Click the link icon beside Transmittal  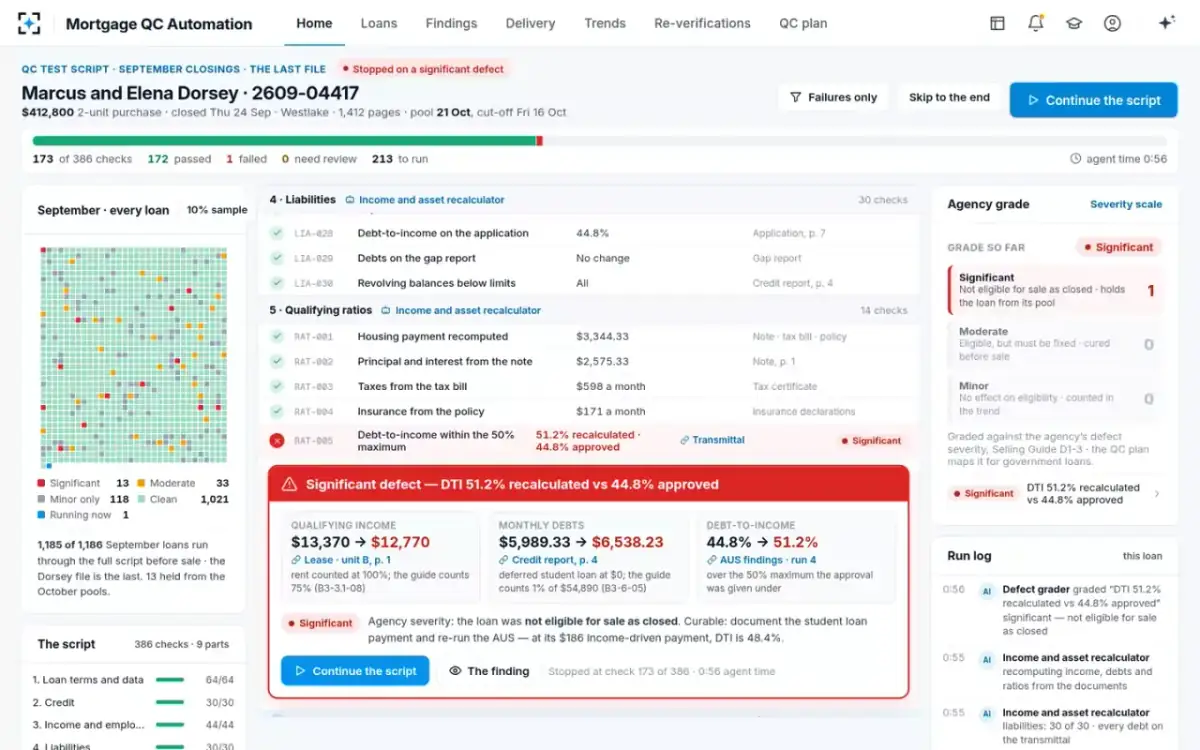tap(685, 440)
